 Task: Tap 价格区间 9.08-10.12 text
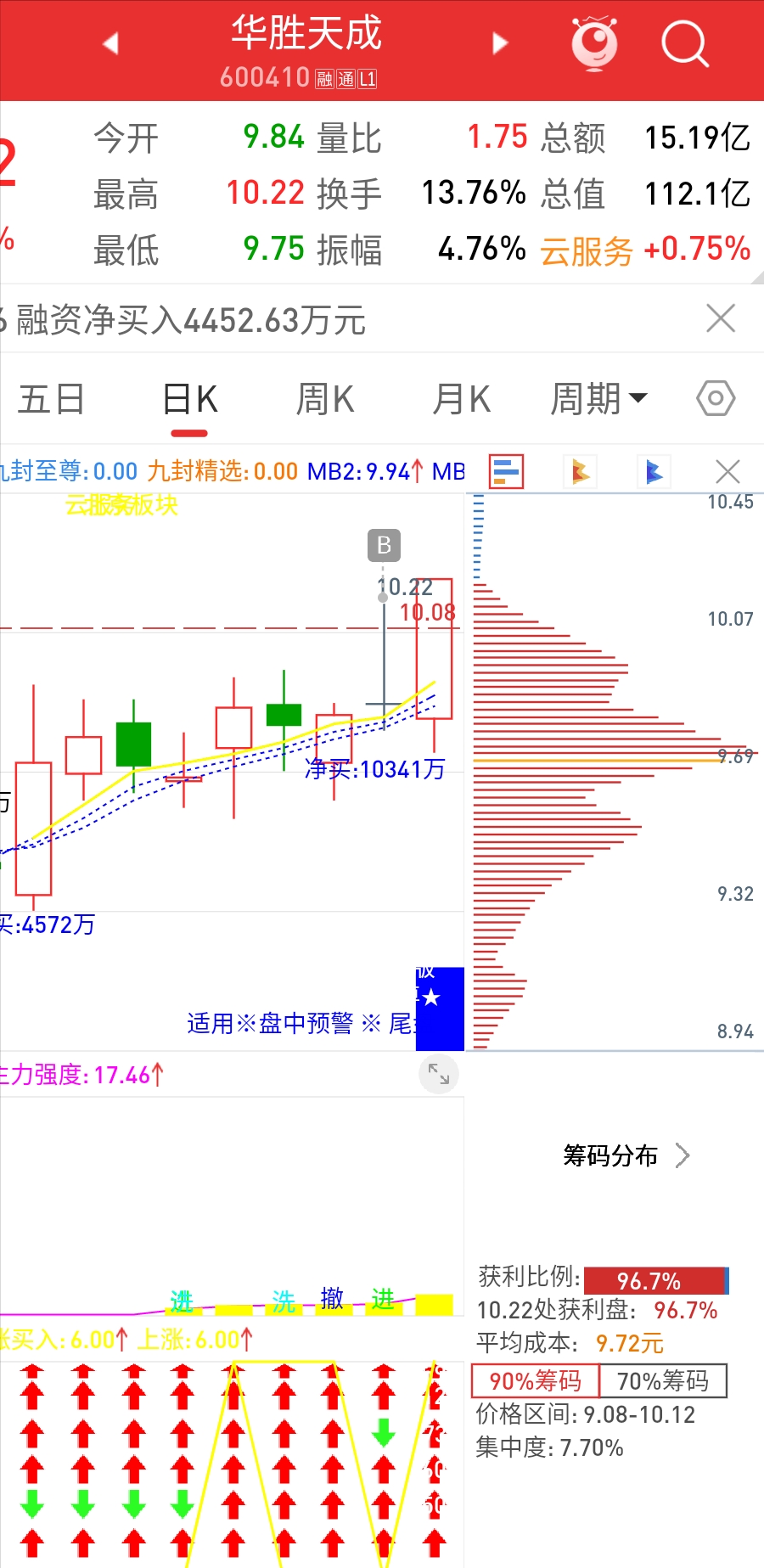coord(586,1414)
